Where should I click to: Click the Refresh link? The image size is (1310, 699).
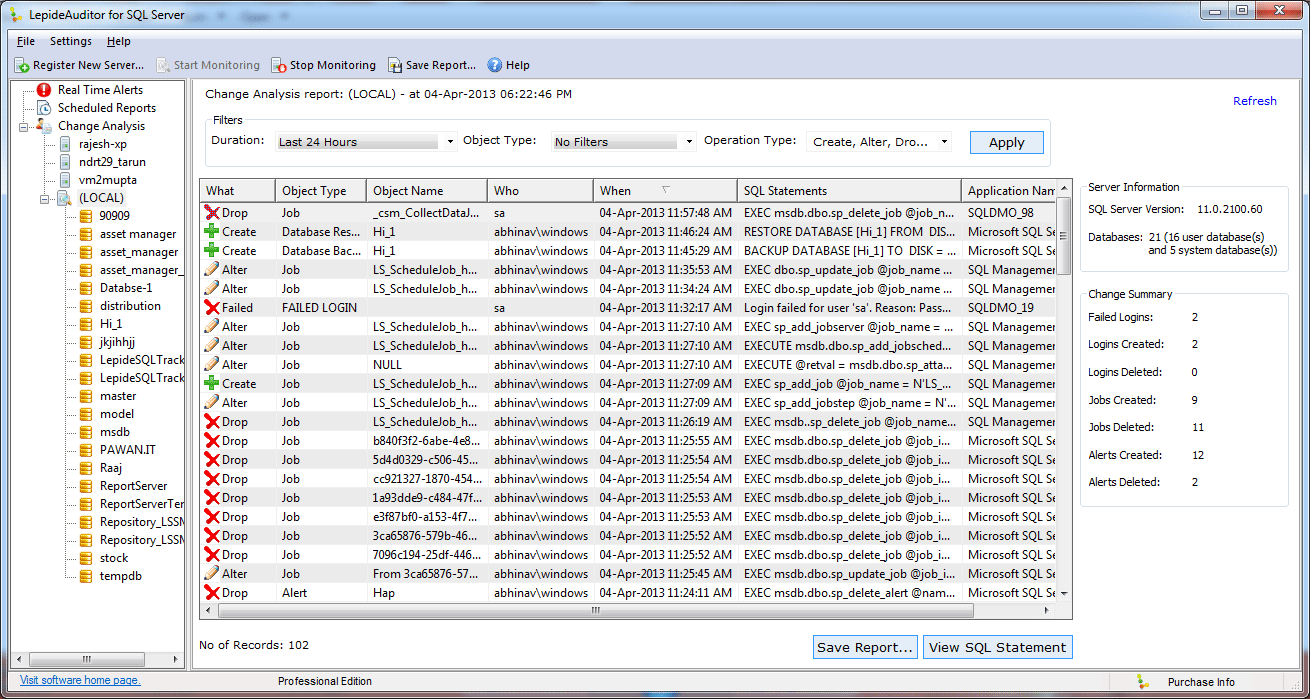[x=1254, y=101]
